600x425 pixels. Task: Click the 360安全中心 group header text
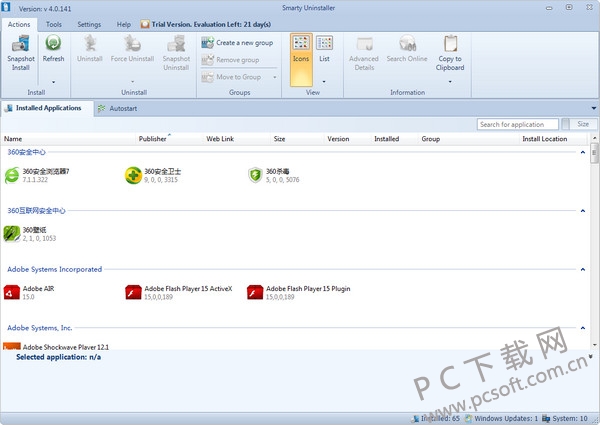point(26,152)
